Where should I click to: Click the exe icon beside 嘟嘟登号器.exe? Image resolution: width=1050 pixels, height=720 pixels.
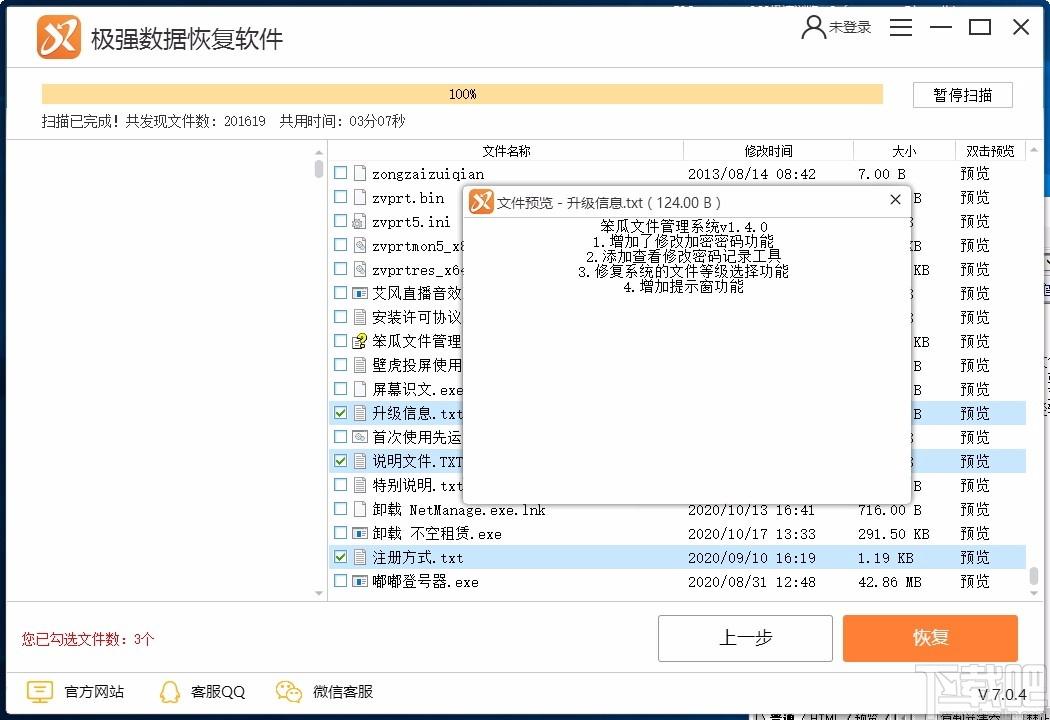pos(360,582)
